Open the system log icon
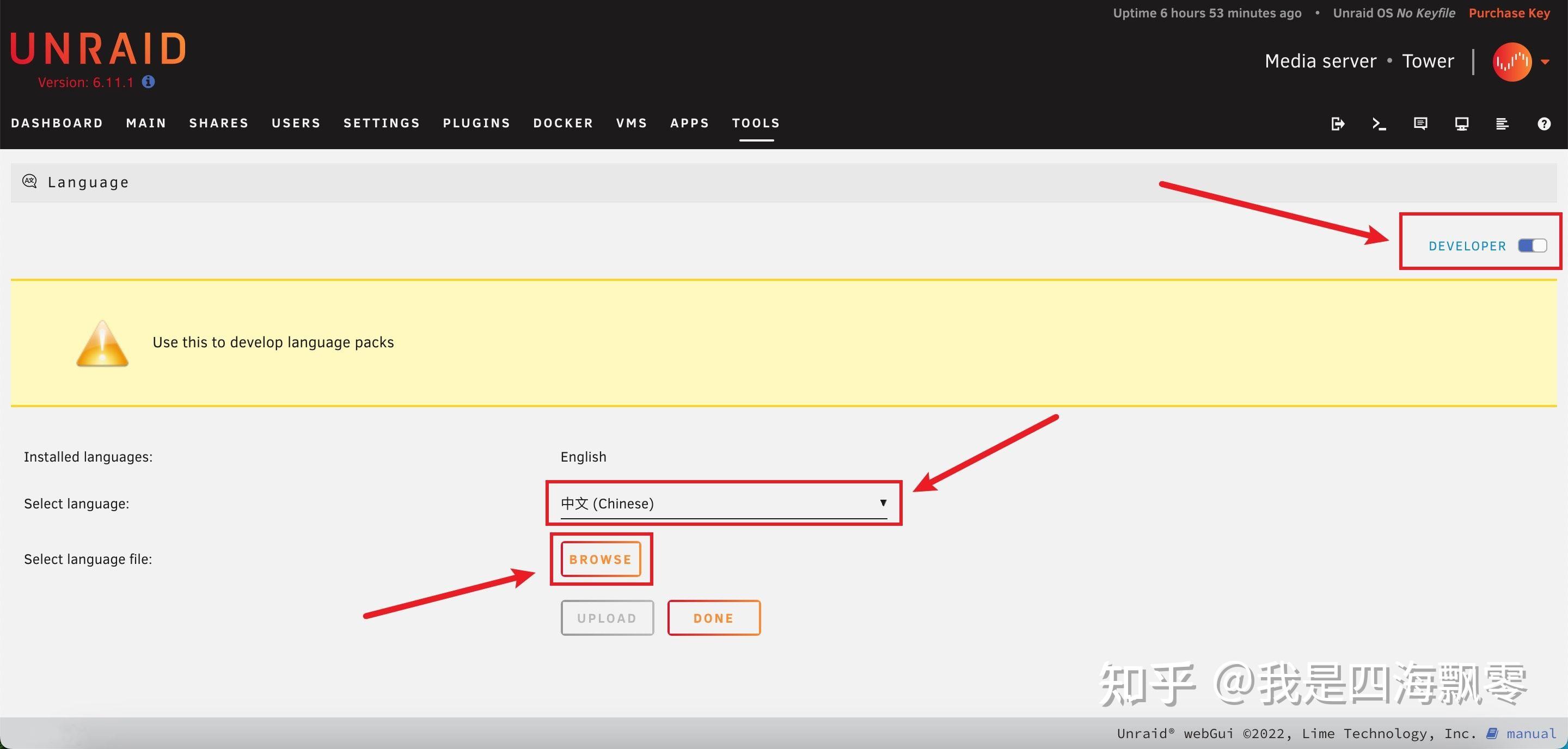 [x=1502, y=124]
